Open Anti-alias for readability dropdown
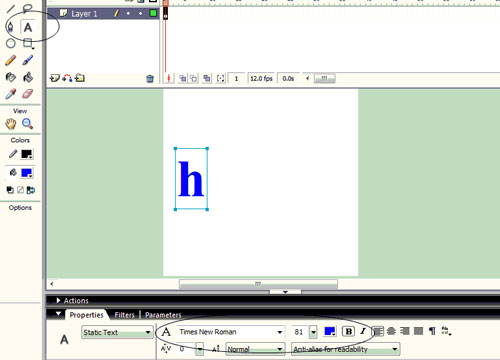This screenshot has width=500, height=360. coord(346,349)
